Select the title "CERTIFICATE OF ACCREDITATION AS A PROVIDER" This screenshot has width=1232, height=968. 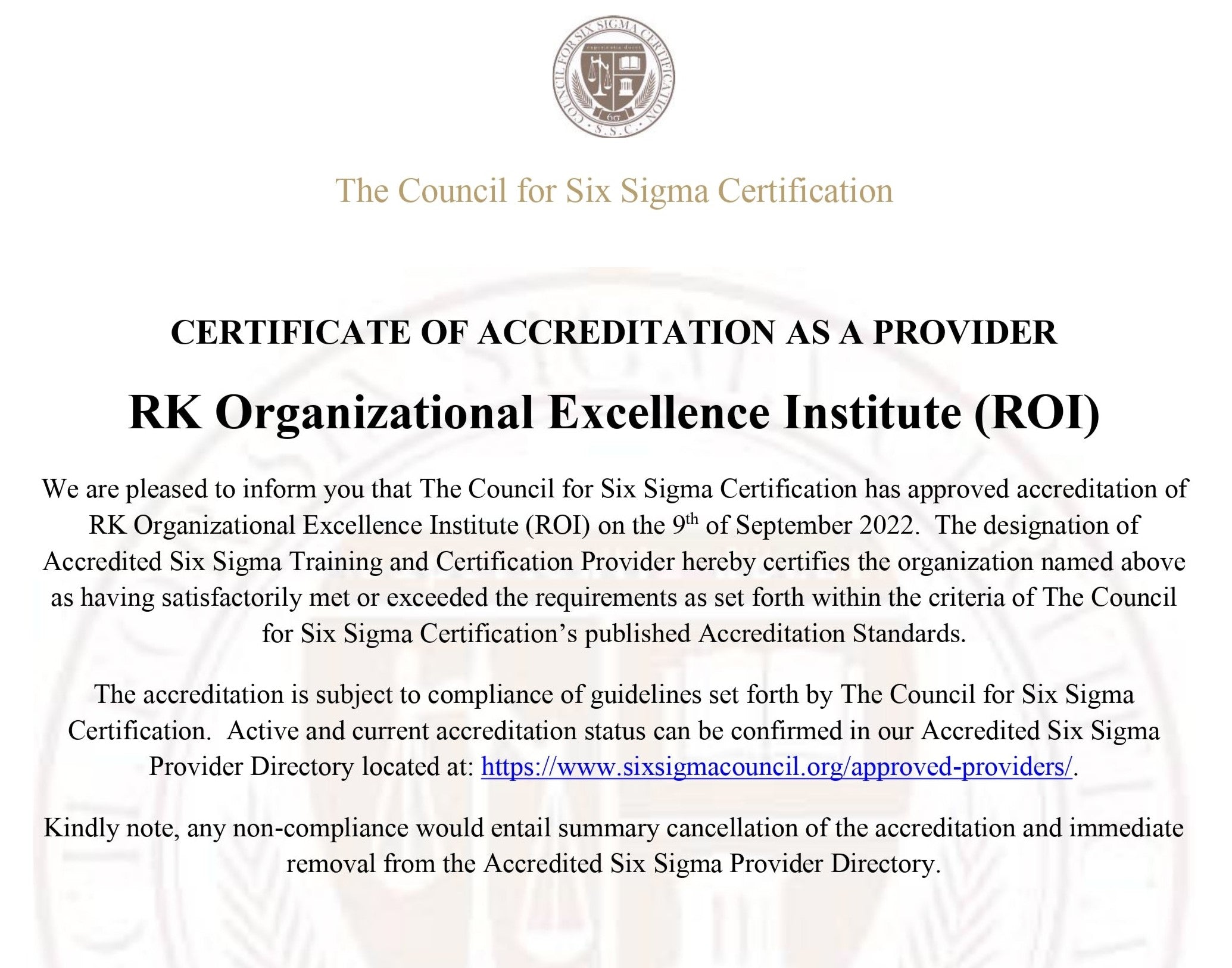pos(614,332)
